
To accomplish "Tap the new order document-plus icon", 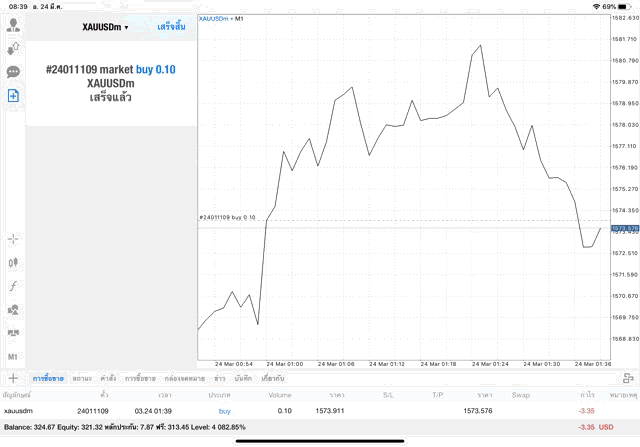I will click(14, 96).
